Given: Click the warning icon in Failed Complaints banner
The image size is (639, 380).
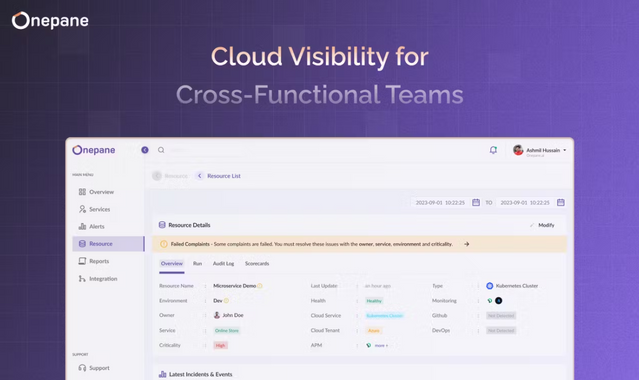Looking at the screenshot, I should [x=164, y=244].
